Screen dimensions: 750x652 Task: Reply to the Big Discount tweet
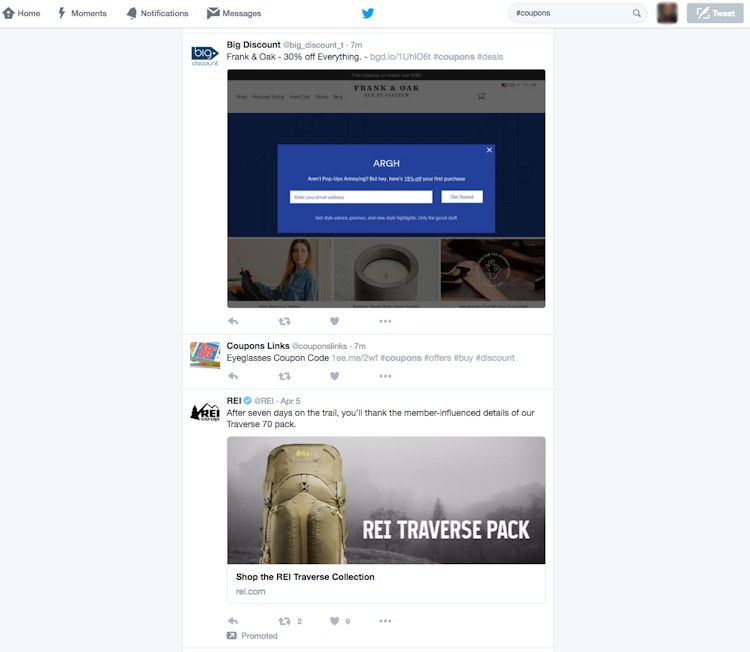click(233, 321)
